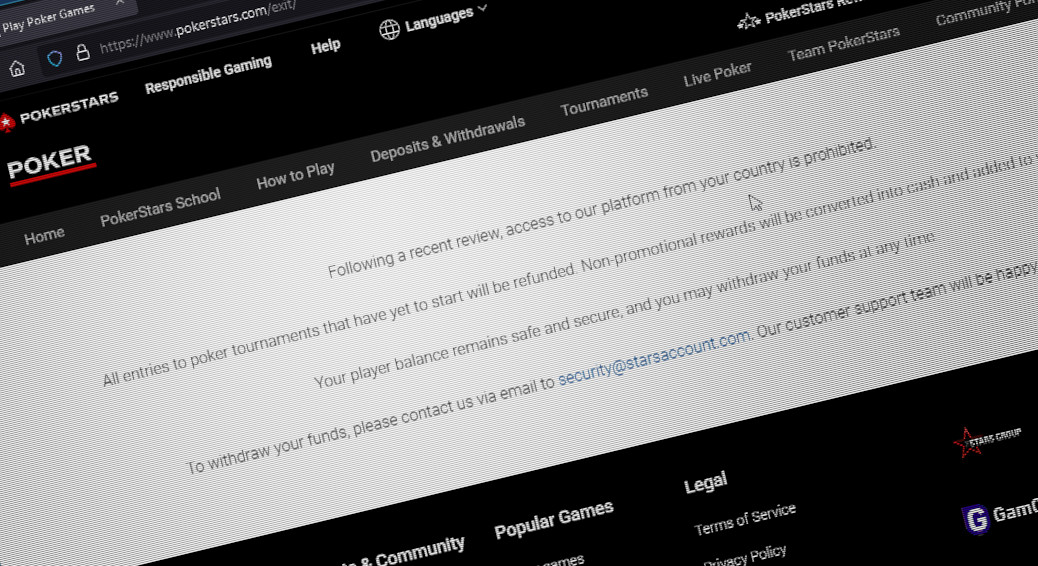Screen dimensions: 1038x566
Task: Open the Terms of Service link
Action: click(x=745, y=519)
